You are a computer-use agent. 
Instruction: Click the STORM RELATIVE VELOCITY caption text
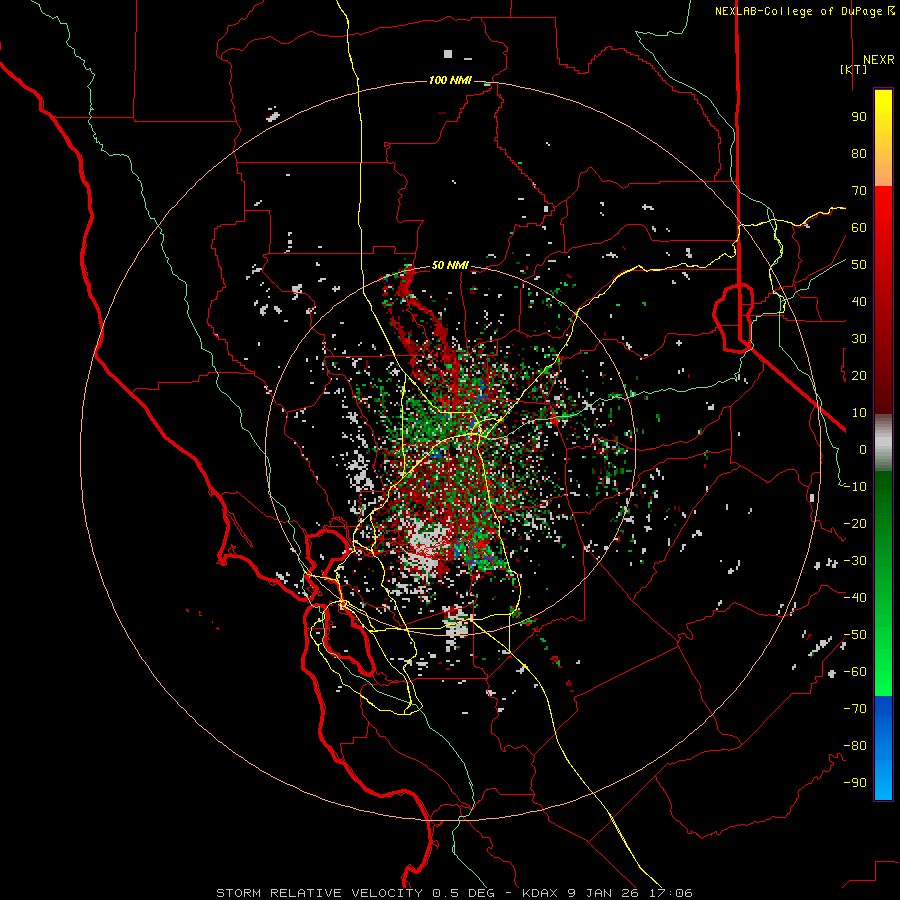click(x=319, y=893)
